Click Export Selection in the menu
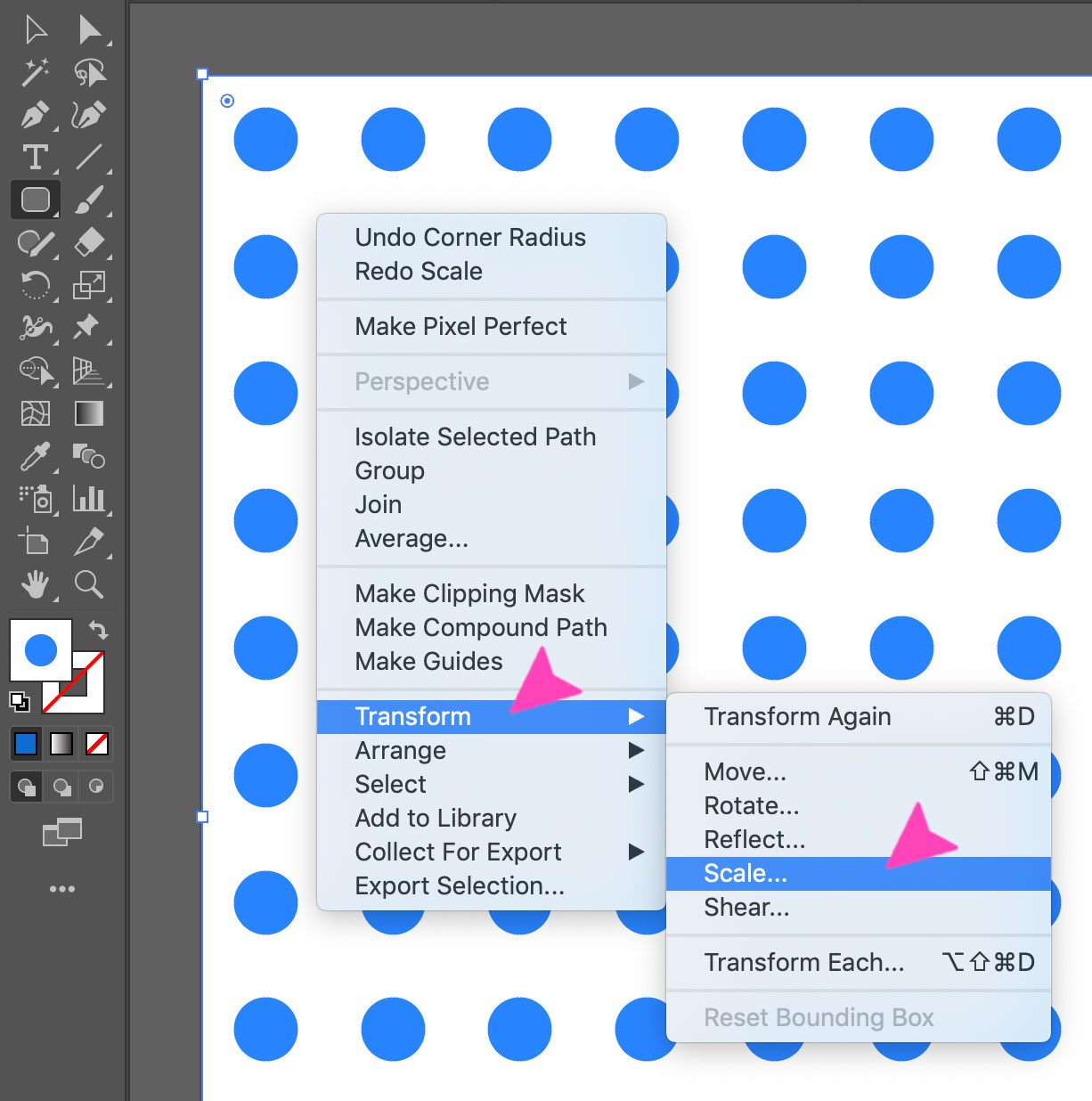This screenshot has height=1101, width=1092. point(459,885)
